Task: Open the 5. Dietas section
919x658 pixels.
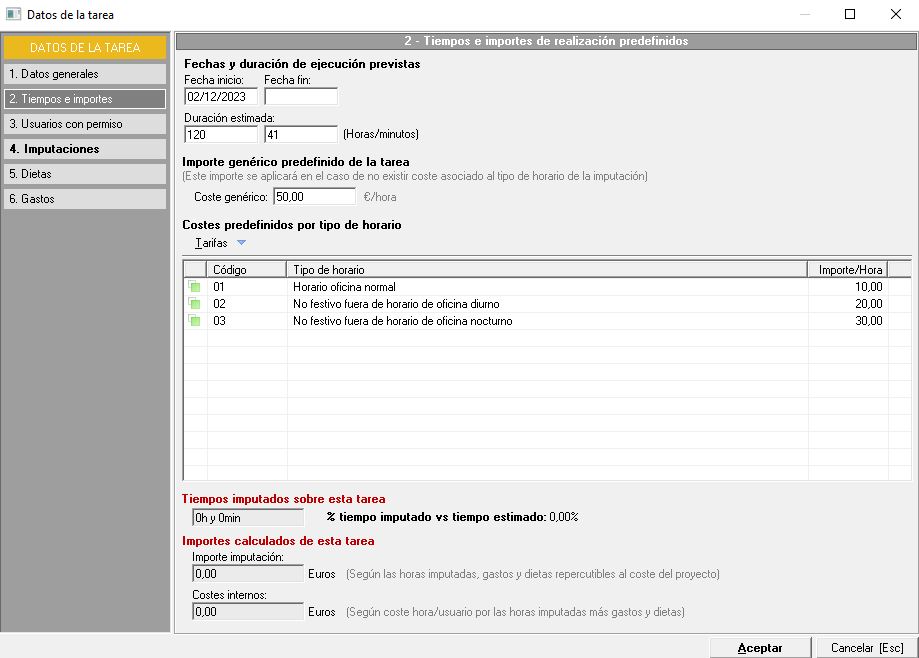Action: pos(85,174)
